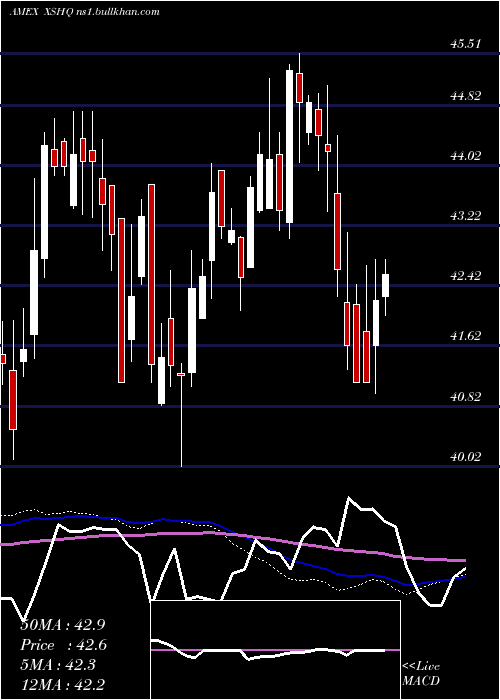
Task: Click the Price : 42.6 readout
Action: (x=64, y=645)
